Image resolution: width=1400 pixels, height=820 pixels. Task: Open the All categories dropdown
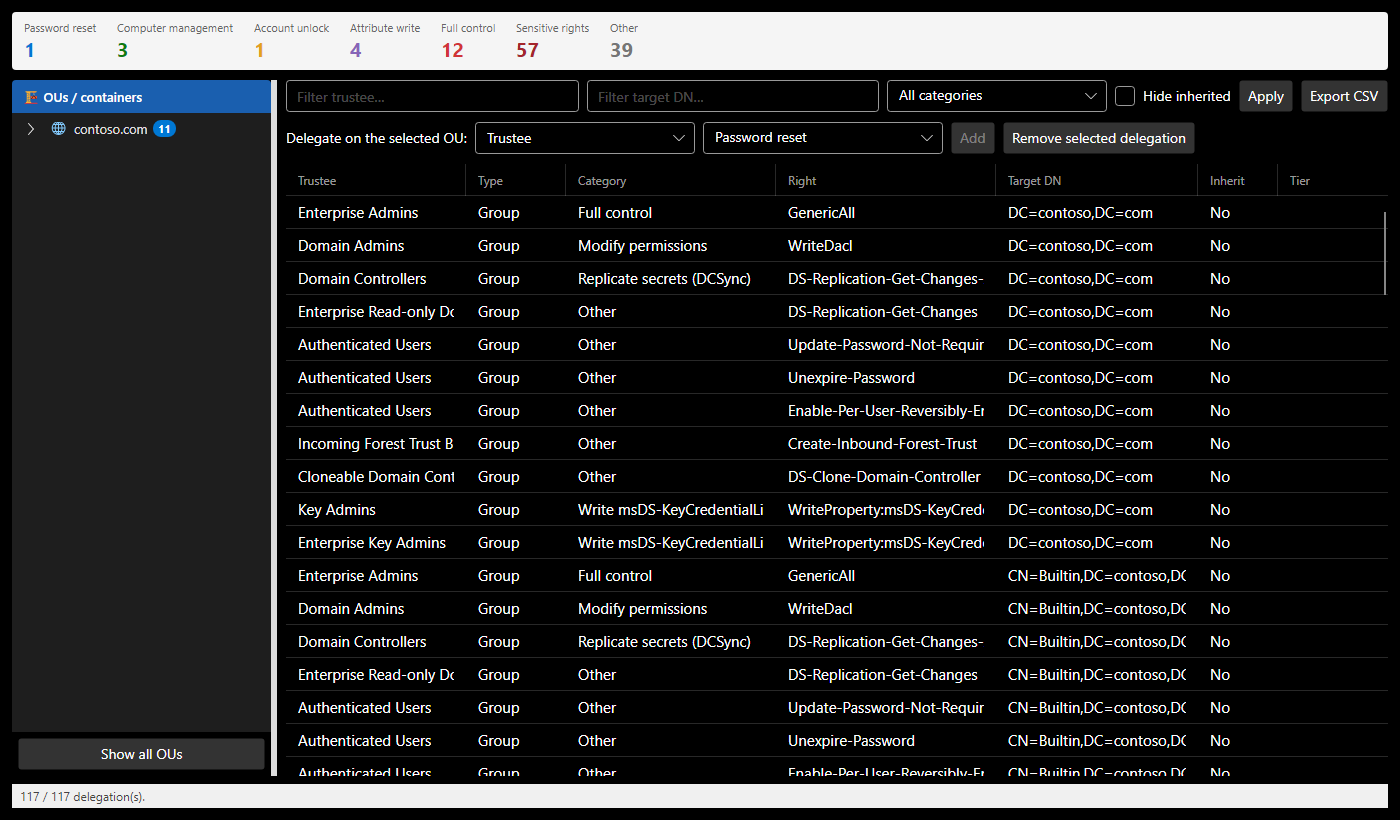click(997, 96)
